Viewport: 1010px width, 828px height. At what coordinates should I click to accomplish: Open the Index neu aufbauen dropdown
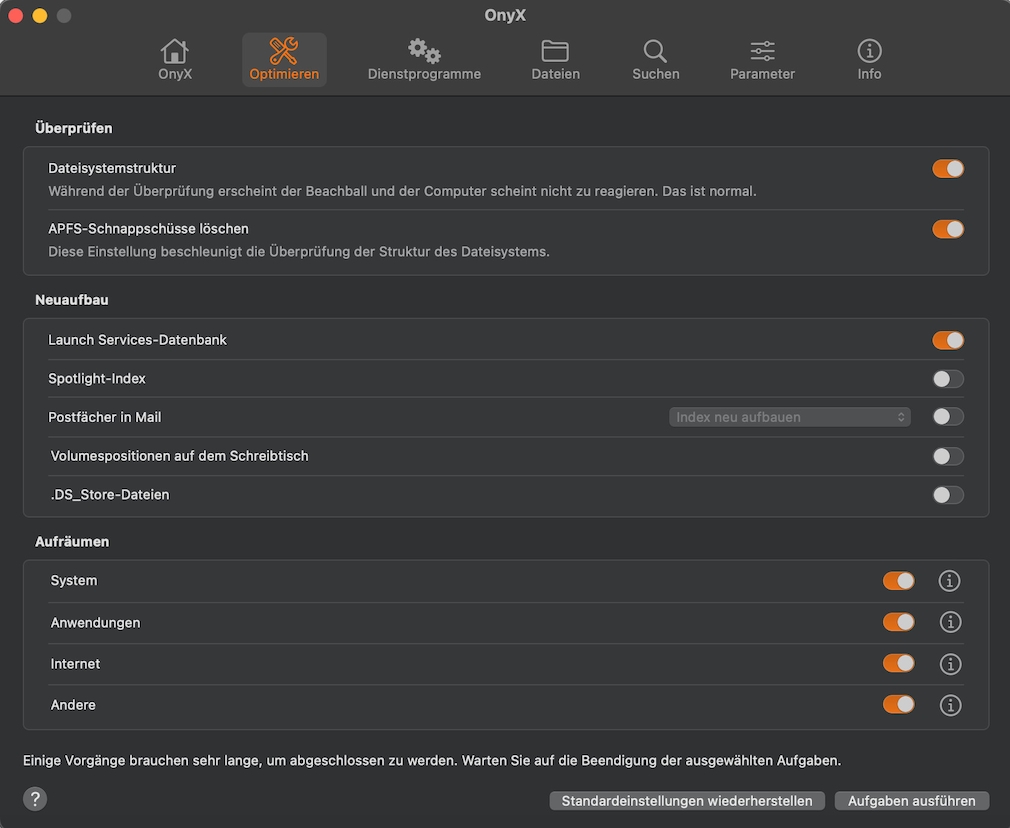tap(789, 416)
